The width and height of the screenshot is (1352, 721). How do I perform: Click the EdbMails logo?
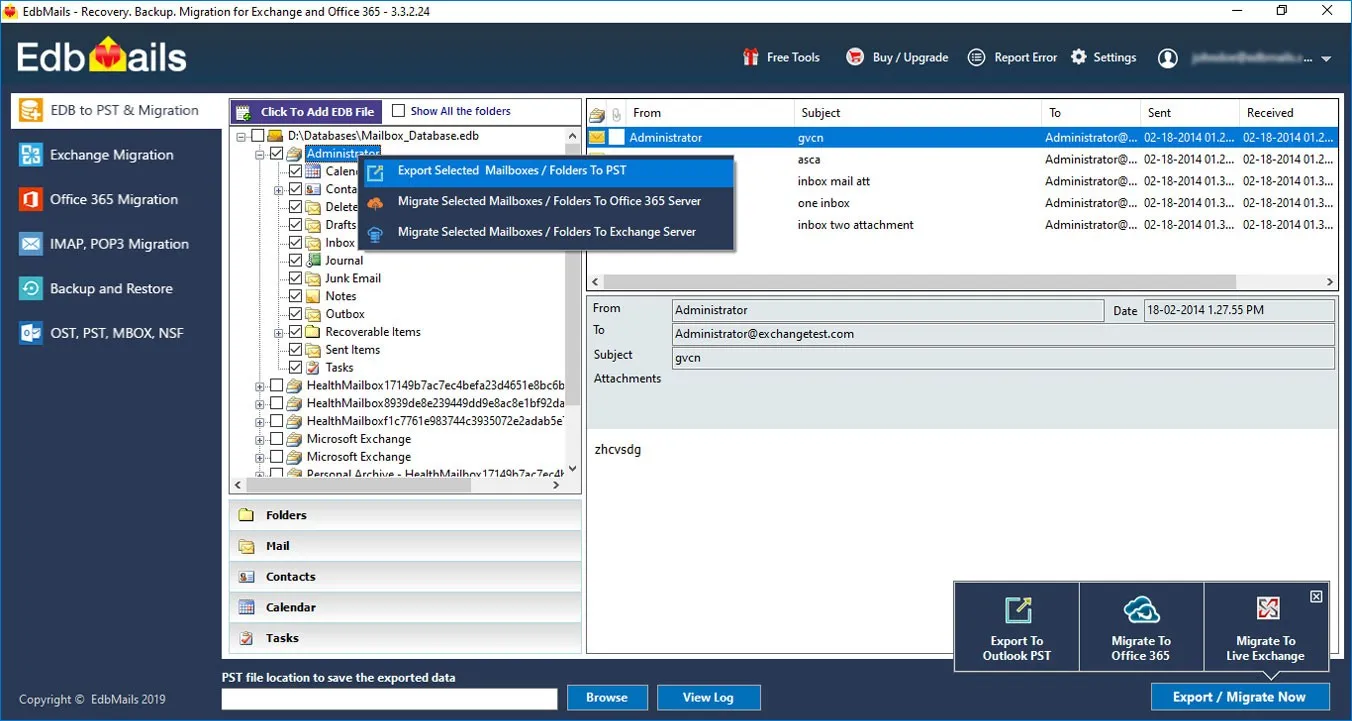(102, 57)
